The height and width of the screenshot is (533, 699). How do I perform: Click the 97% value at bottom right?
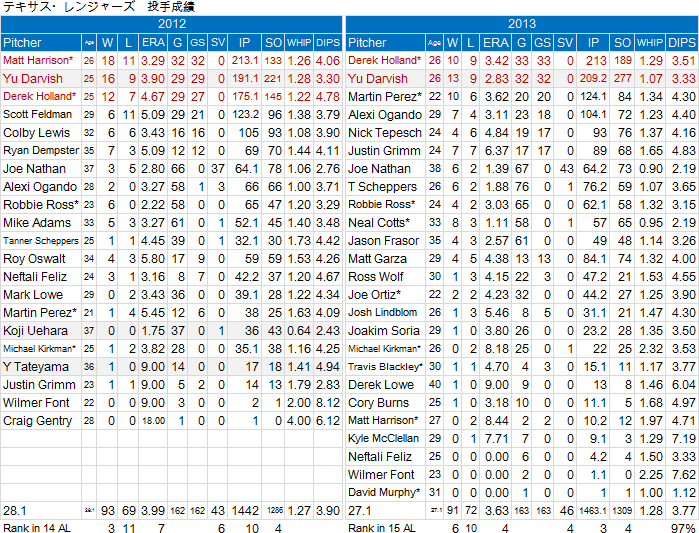coord(683,528)
